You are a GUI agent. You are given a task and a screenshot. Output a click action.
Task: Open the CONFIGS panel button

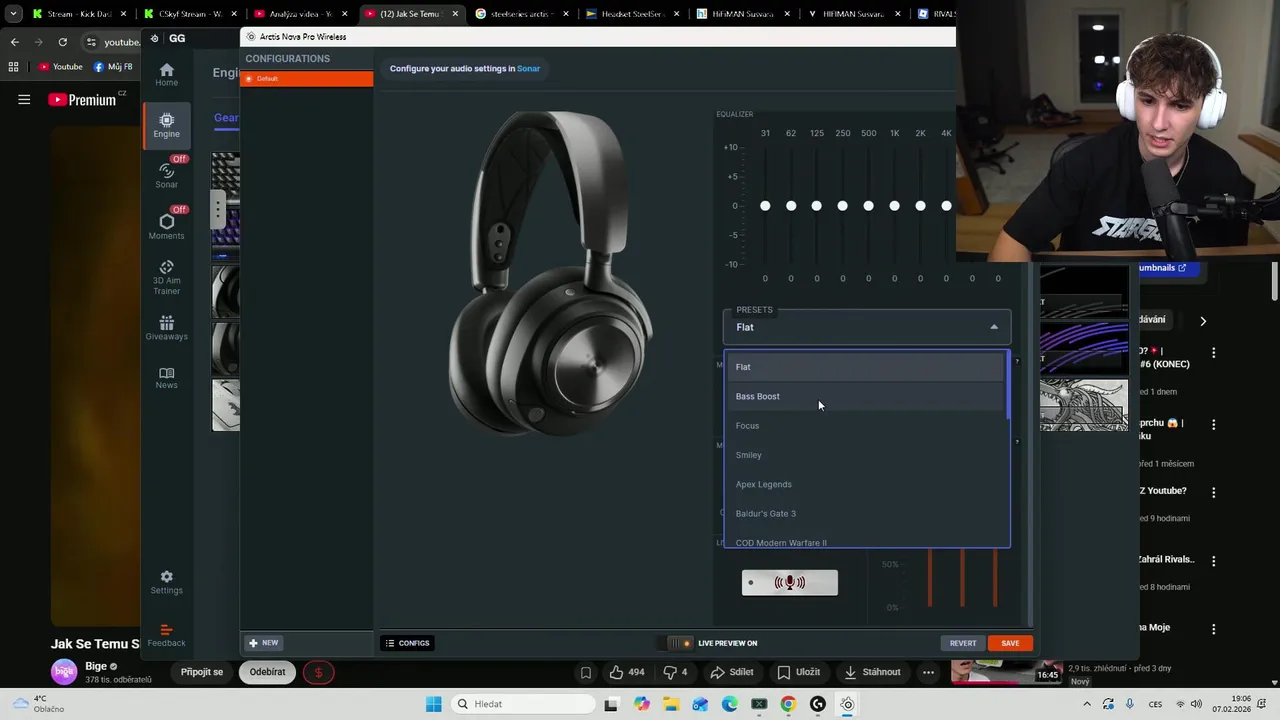tap(408, 643)
